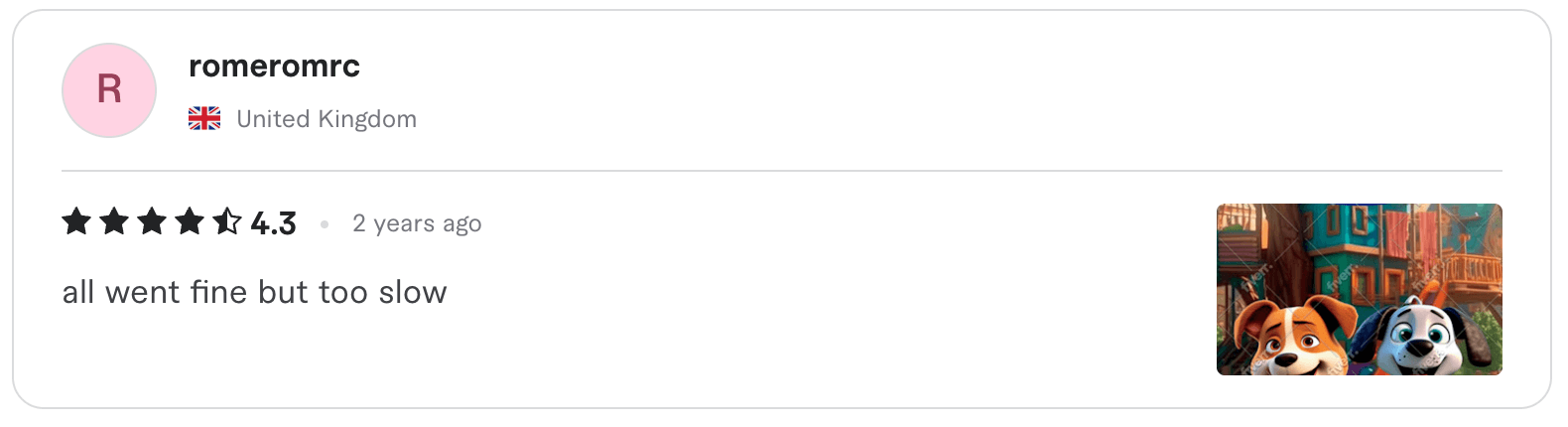Click the pink 'R' avatar circle
1568x427 pixels.
109,90
